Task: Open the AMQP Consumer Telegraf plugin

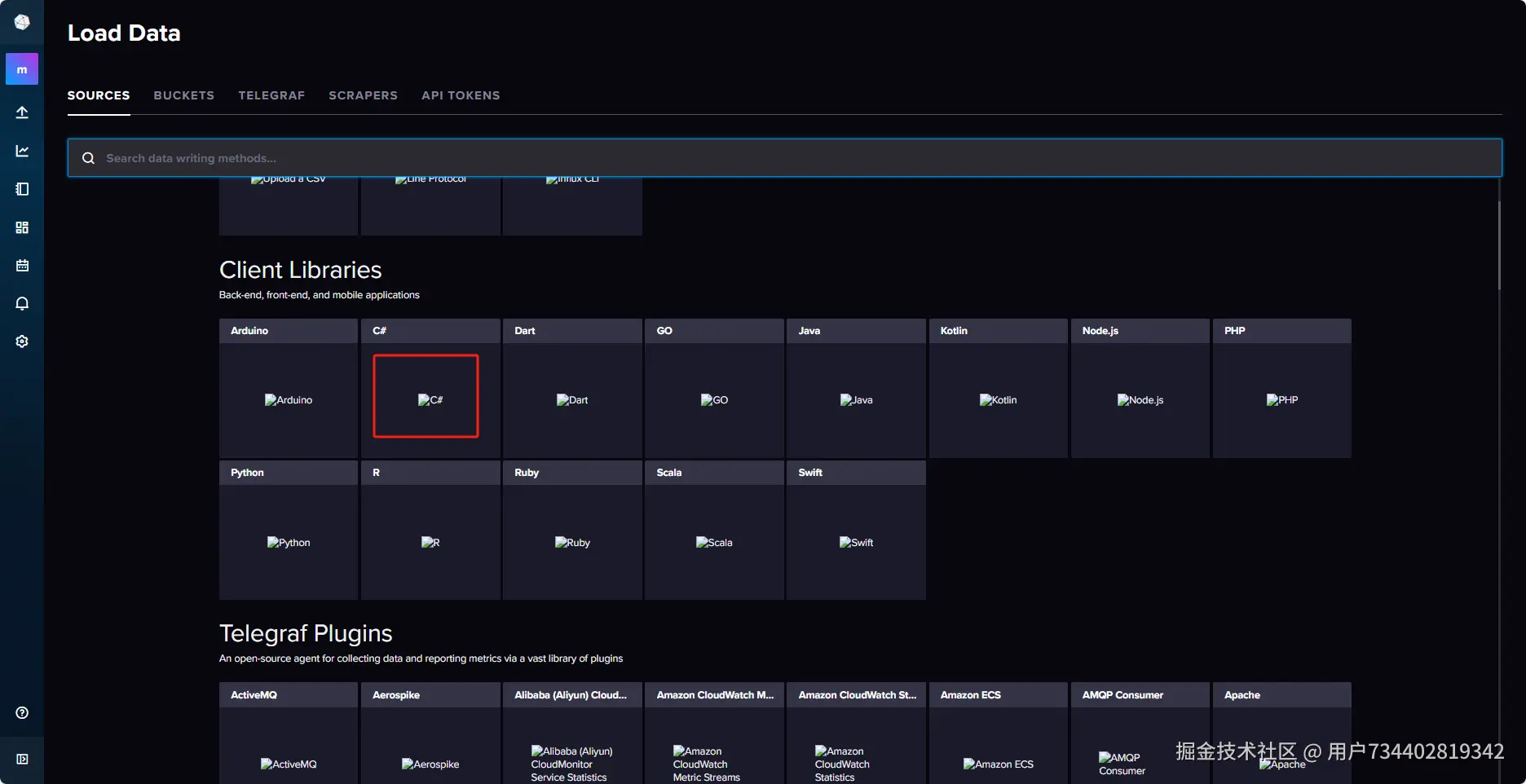Action: 1140,733
